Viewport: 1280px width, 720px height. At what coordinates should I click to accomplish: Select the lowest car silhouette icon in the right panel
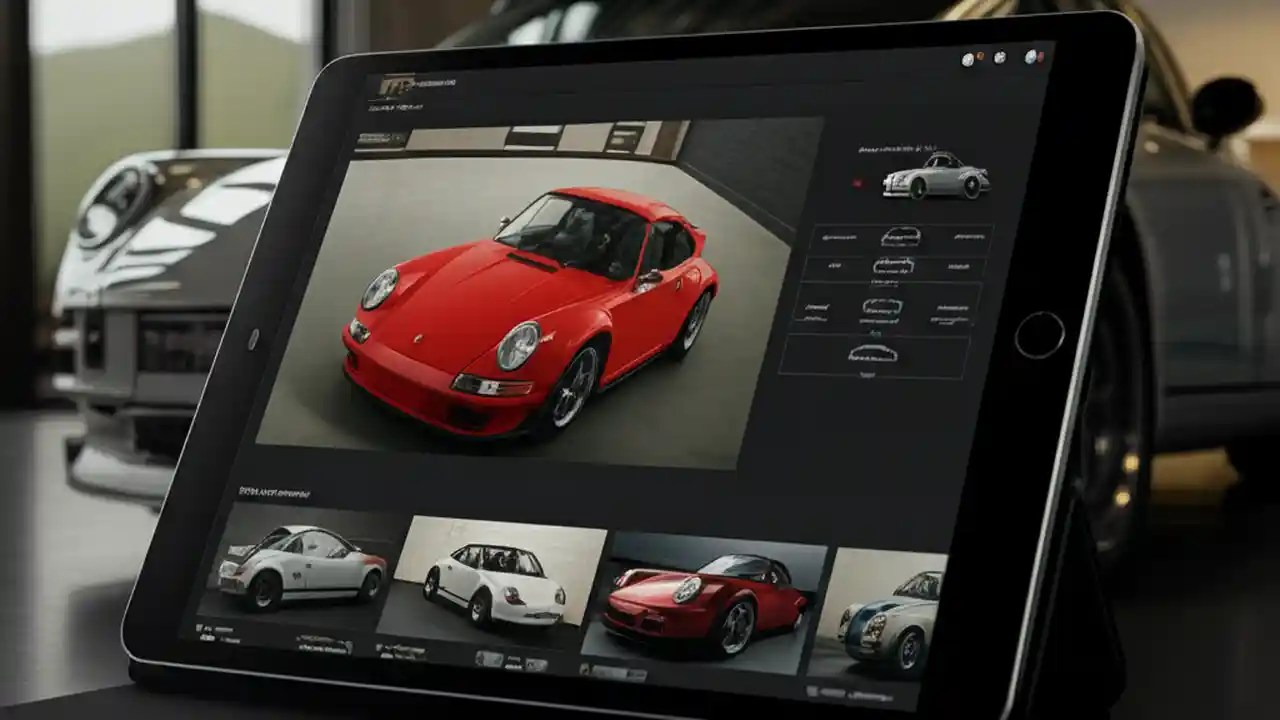pyautogui.click(x=872, y=351)
